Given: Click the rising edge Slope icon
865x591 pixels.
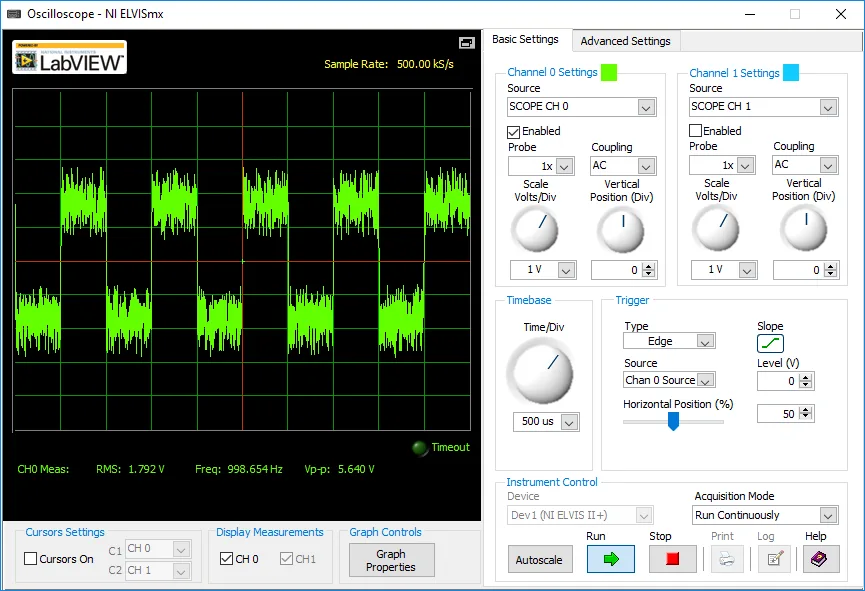Looking at the screenshot, I should click(770, 343).
